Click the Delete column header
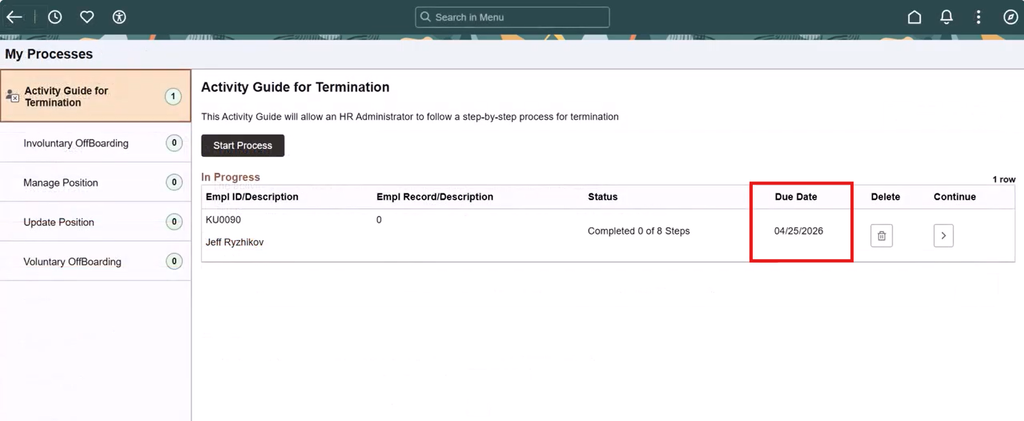Viewport: 1024px width, 421px height. pyautogui.click(x=885, y=196)
